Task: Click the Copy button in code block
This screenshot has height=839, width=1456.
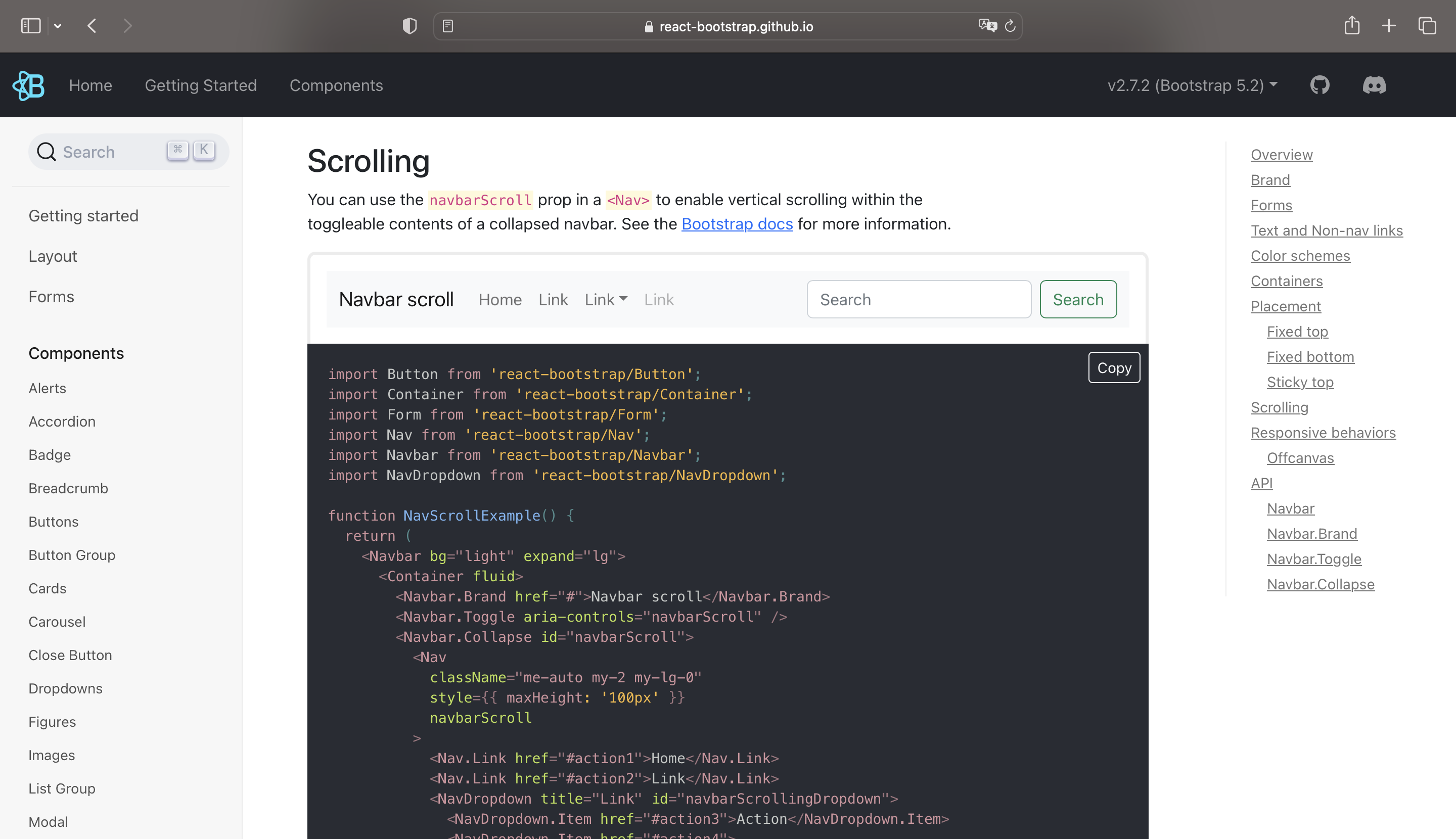Action: [x=1114, y=367]
